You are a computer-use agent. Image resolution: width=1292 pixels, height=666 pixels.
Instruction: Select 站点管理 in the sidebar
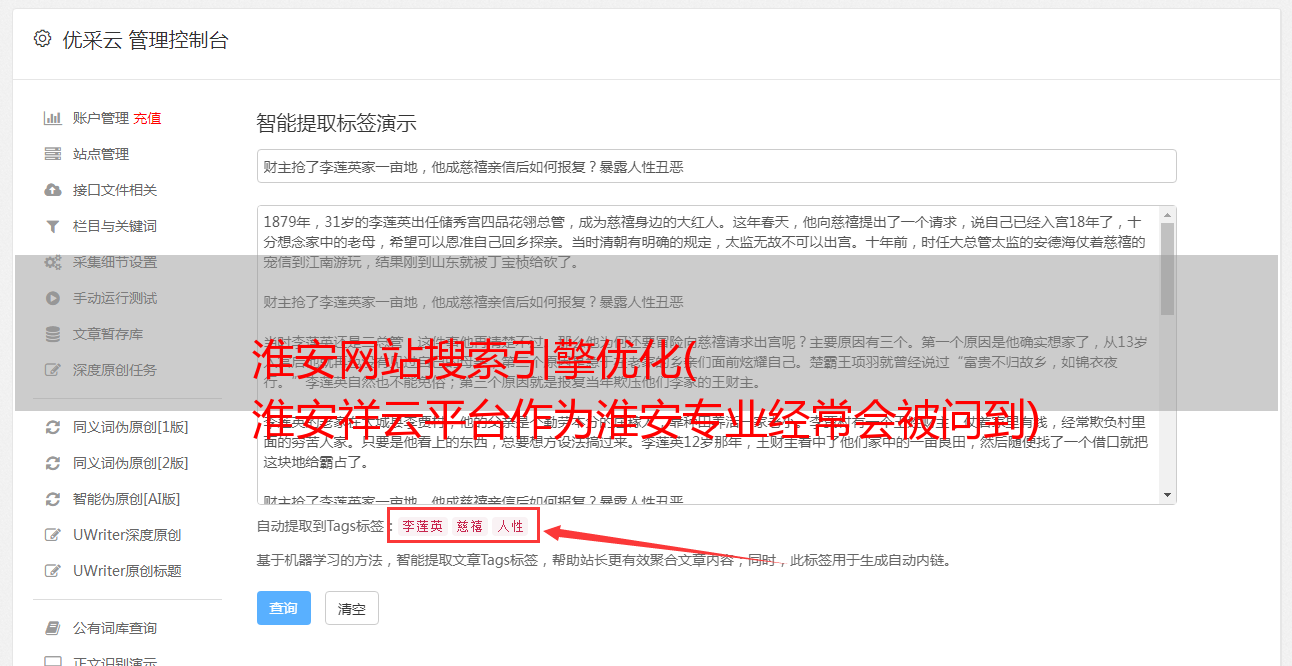[x=101, y=154]
